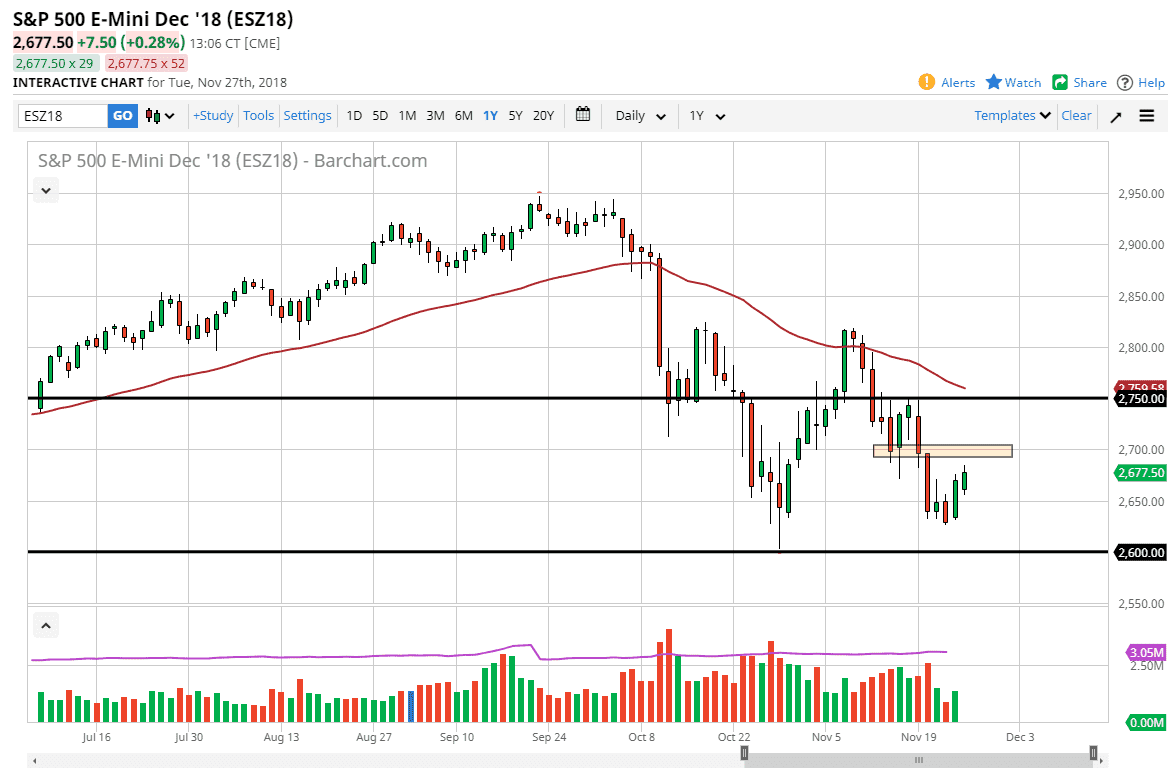Collapse the price chart pane
Image resolution: width=1171 pixels, height=778 pixels.
tap(45, 189)
